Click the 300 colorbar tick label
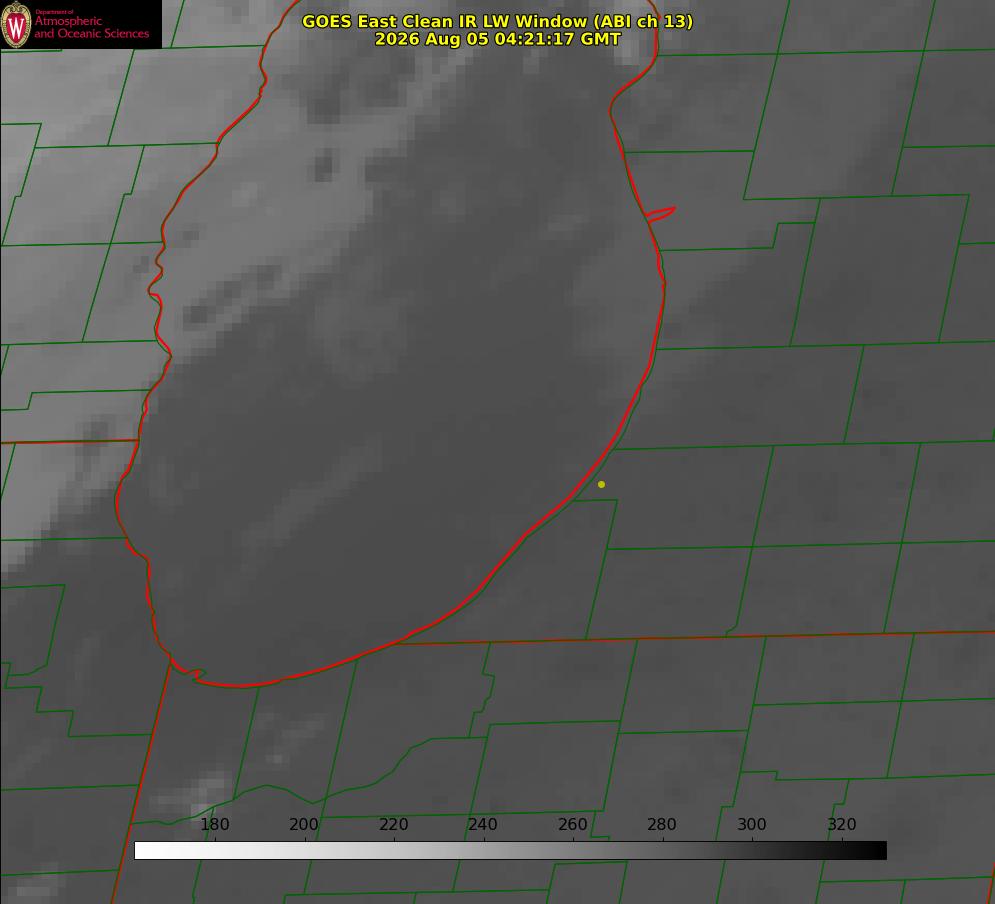The image size is (995, 904). click(x=752, y=824)
